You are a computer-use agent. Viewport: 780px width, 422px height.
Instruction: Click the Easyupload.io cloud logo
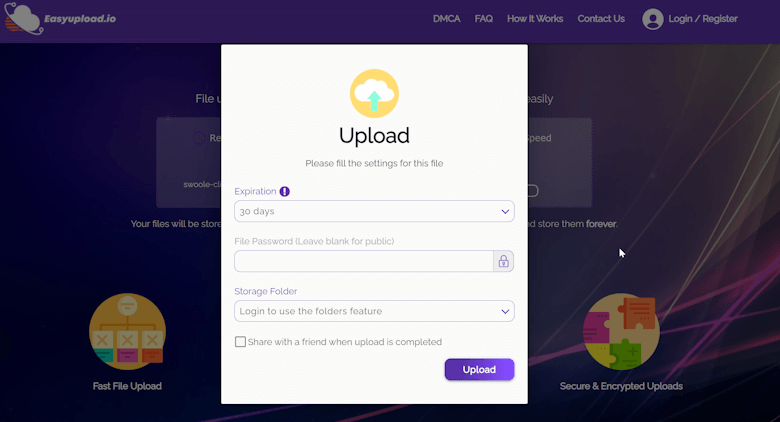tap(23, 18)
